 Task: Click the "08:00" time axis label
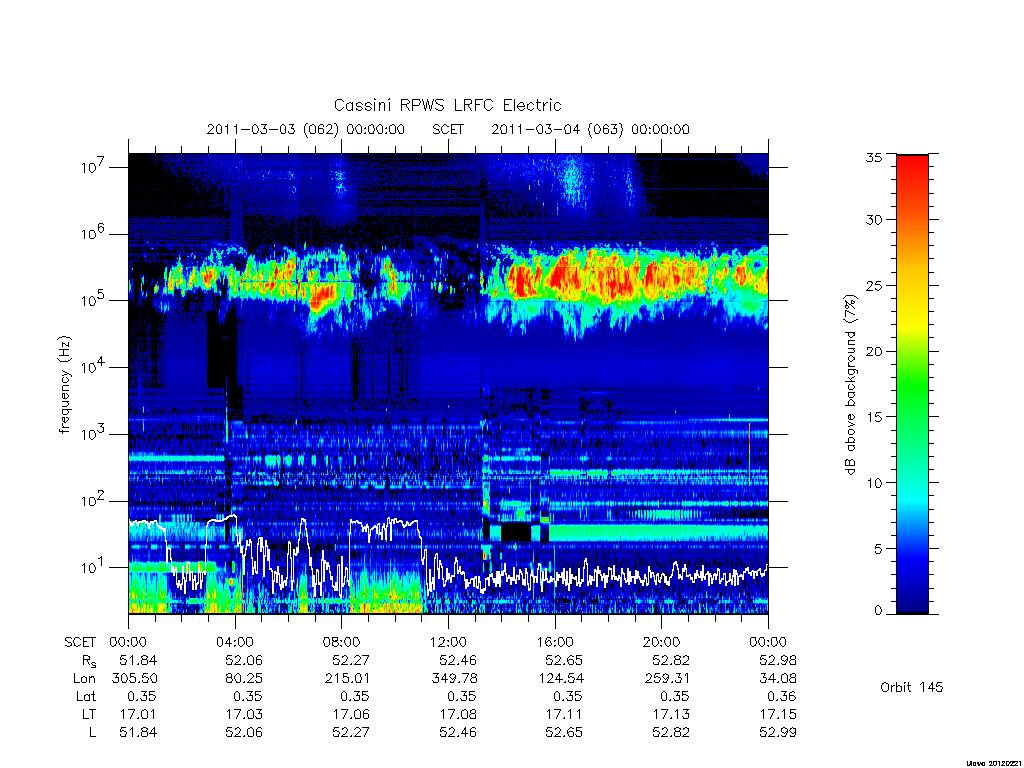pos(342,643)
